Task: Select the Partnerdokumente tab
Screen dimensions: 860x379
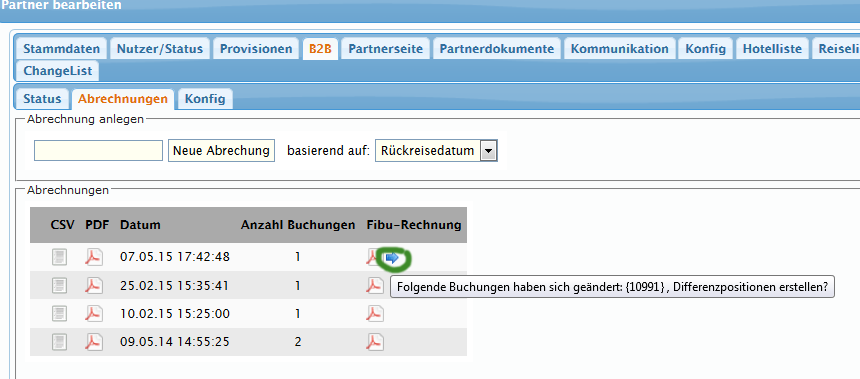Action: pyautogui.click(x=497, y=49)
